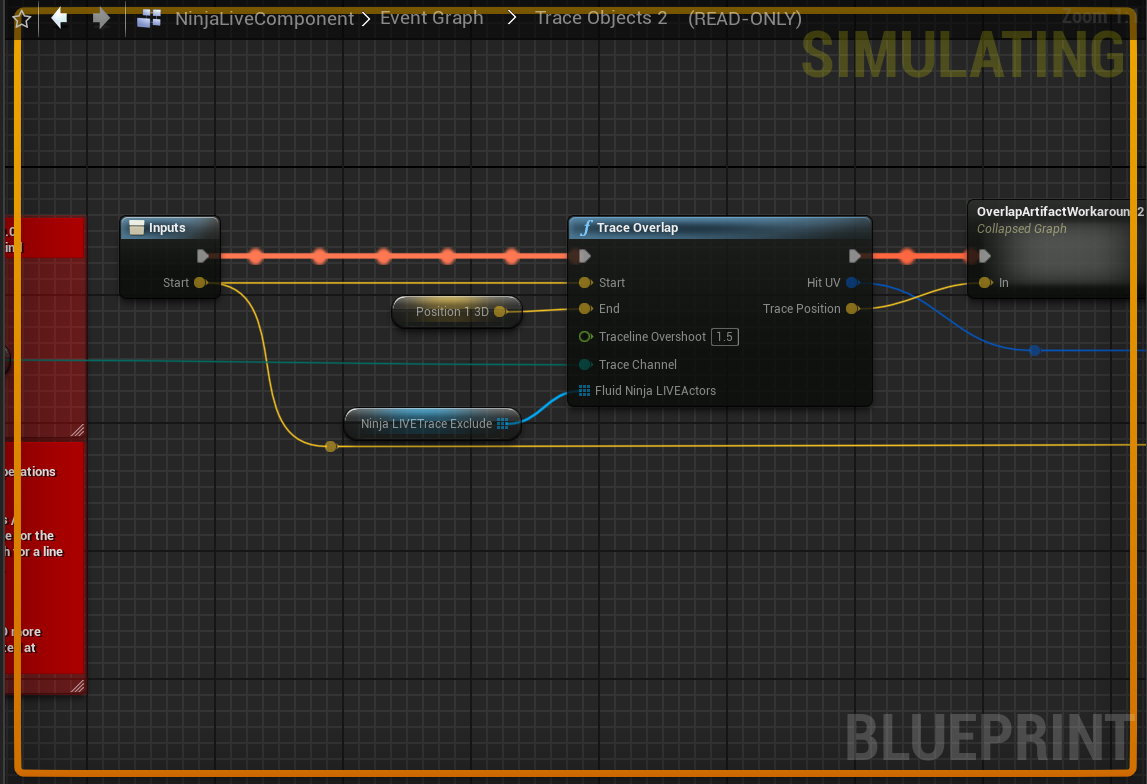
Task: Edit the Traceline Overshoot value field
Action: [725, 337]
